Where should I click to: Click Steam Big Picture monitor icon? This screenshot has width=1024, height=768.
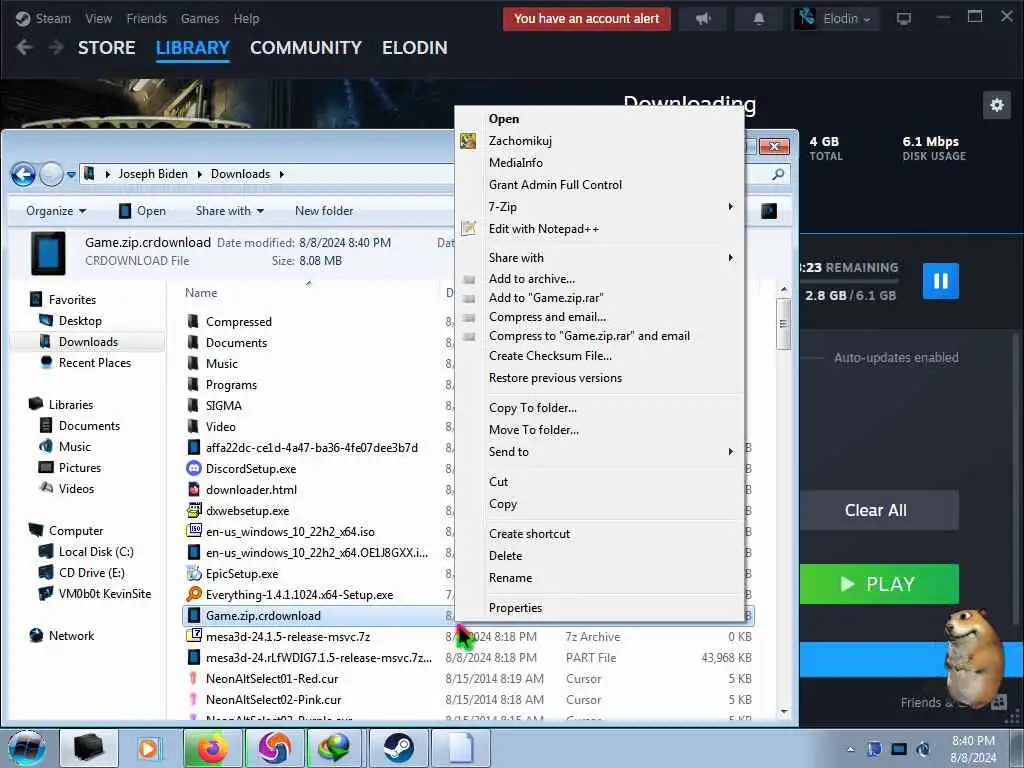(904, 18)
